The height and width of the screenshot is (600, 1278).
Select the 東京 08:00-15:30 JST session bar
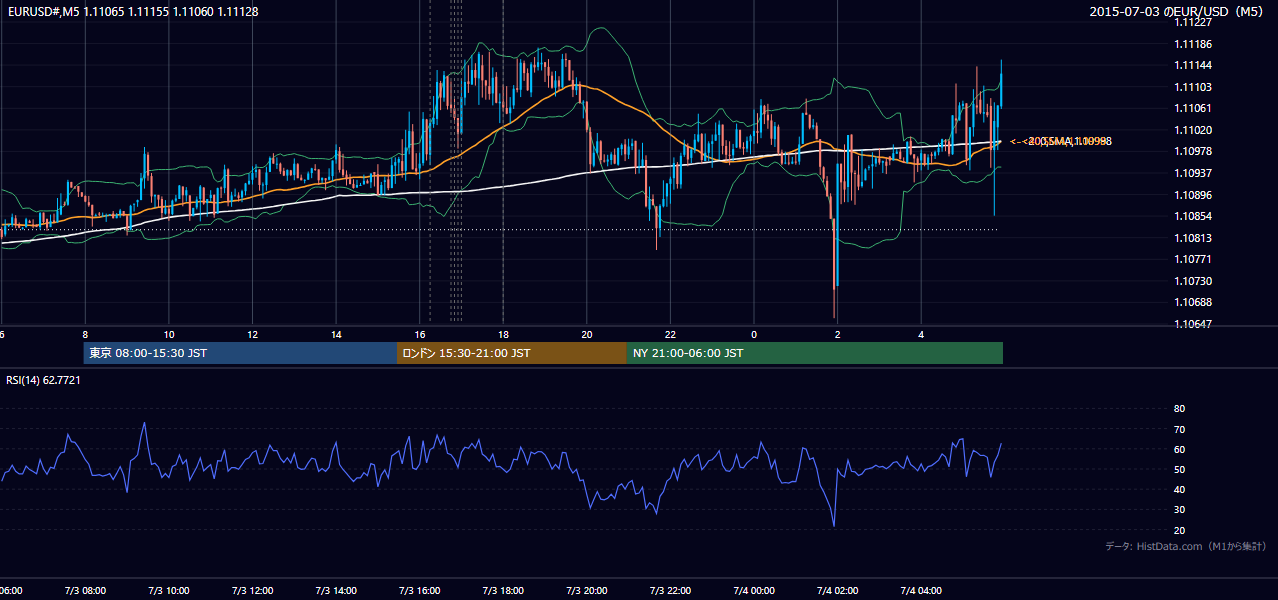pyautogui.click(x=240, y=353)
